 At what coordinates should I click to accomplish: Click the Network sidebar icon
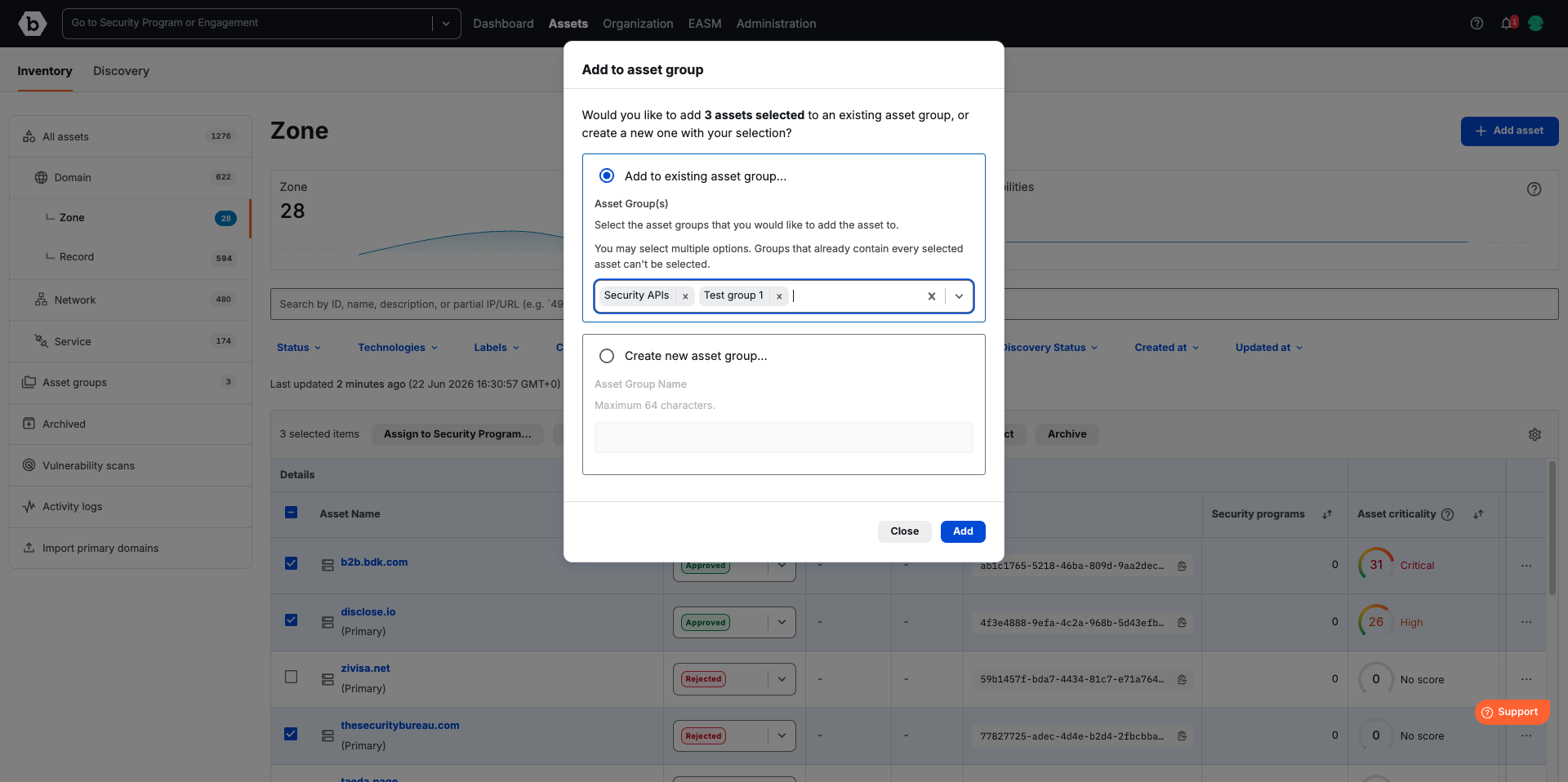(x=41, y=300)
